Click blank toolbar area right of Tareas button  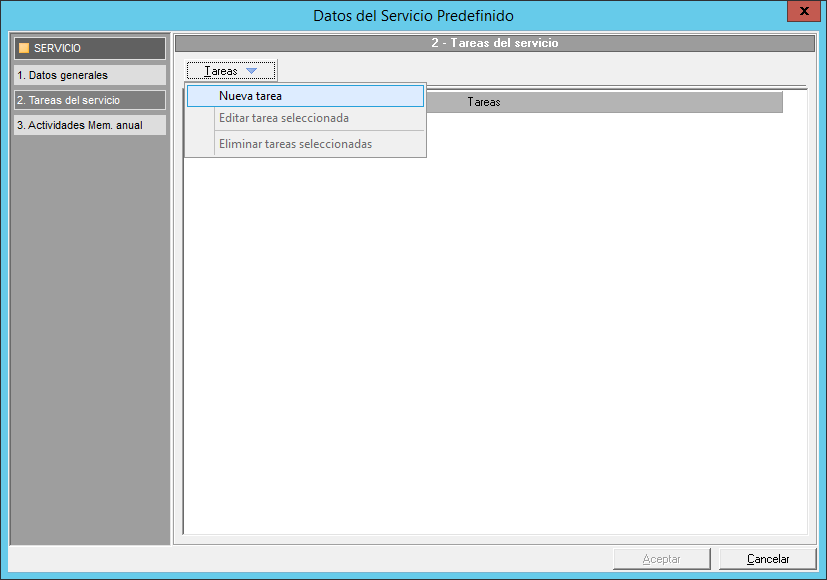tap(540, 71)
